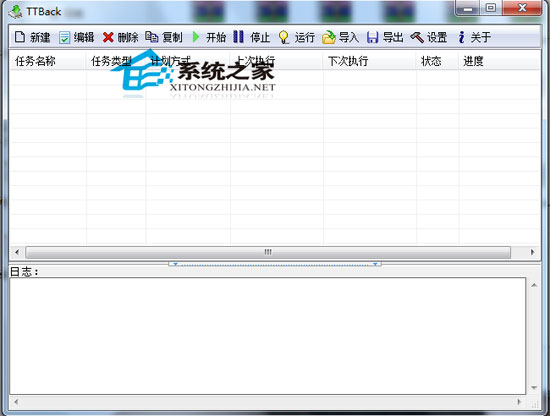Click the task list's horizontal scrollbar thumb
The width and height of the screenshot is (550, 416).
coord(268,252)
